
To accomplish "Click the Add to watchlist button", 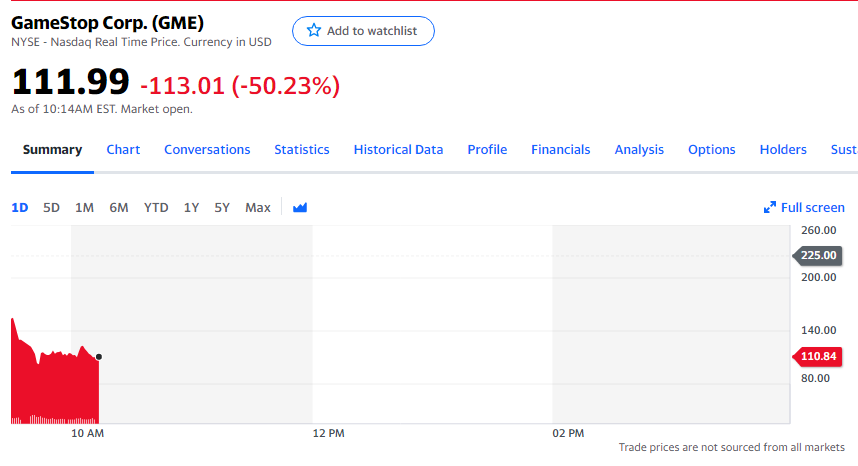I will click(x=363, y=31).
